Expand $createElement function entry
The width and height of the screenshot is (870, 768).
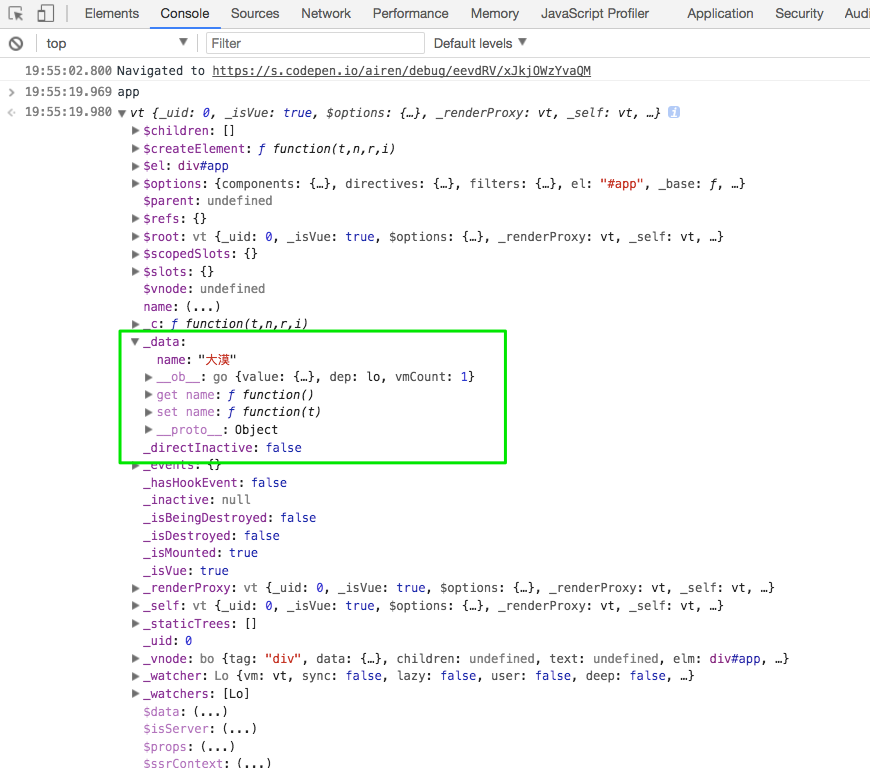coord(135,148)
